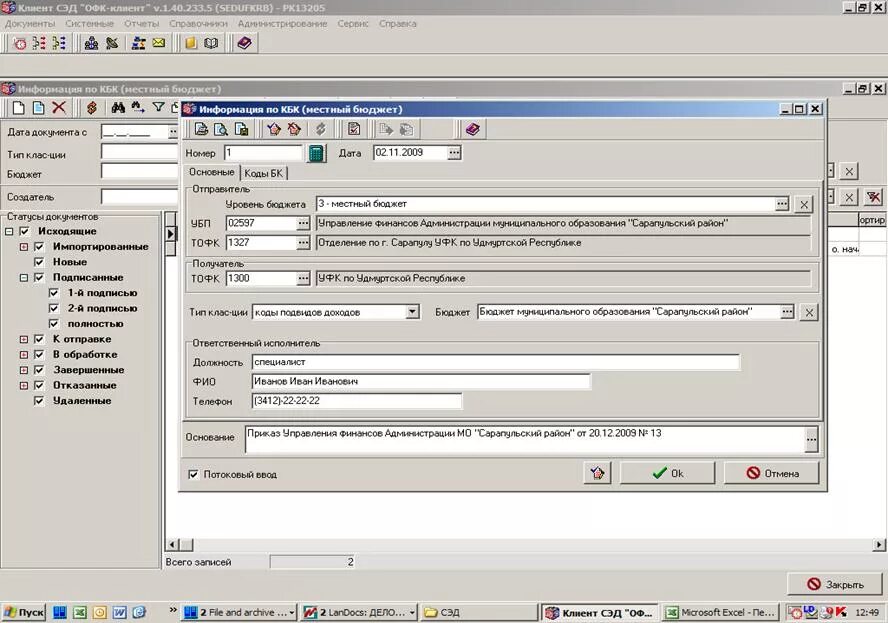Viewport: 888px width, 623px height.
Task: Click the print preview magnifier icon in dialog
Action: click(x=221, y=129)
